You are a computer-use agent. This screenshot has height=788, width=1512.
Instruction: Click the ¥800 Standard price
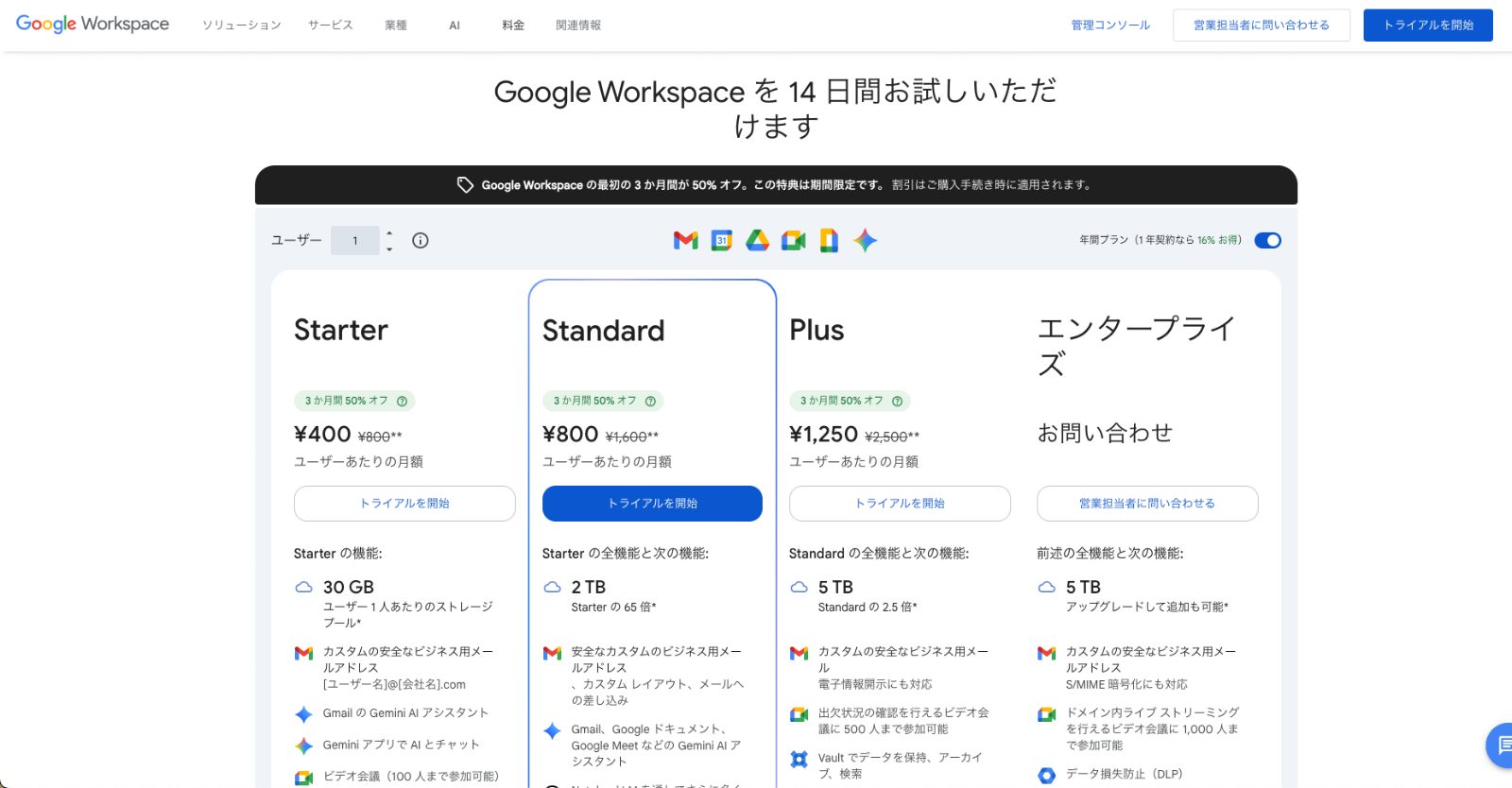[570, 434]
